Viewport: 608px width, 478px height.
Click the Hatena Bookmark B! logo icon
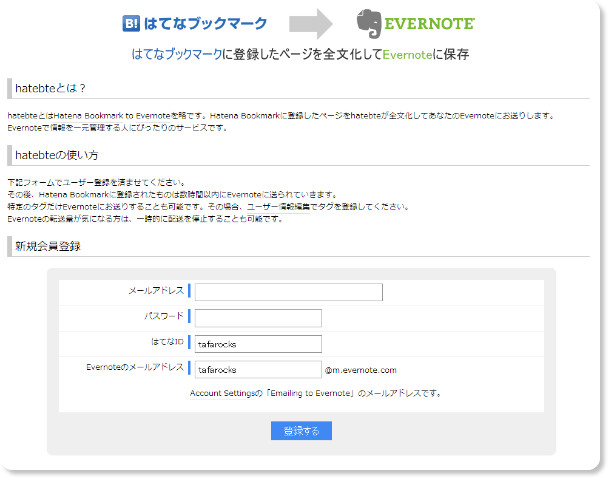tap(131, 24)
